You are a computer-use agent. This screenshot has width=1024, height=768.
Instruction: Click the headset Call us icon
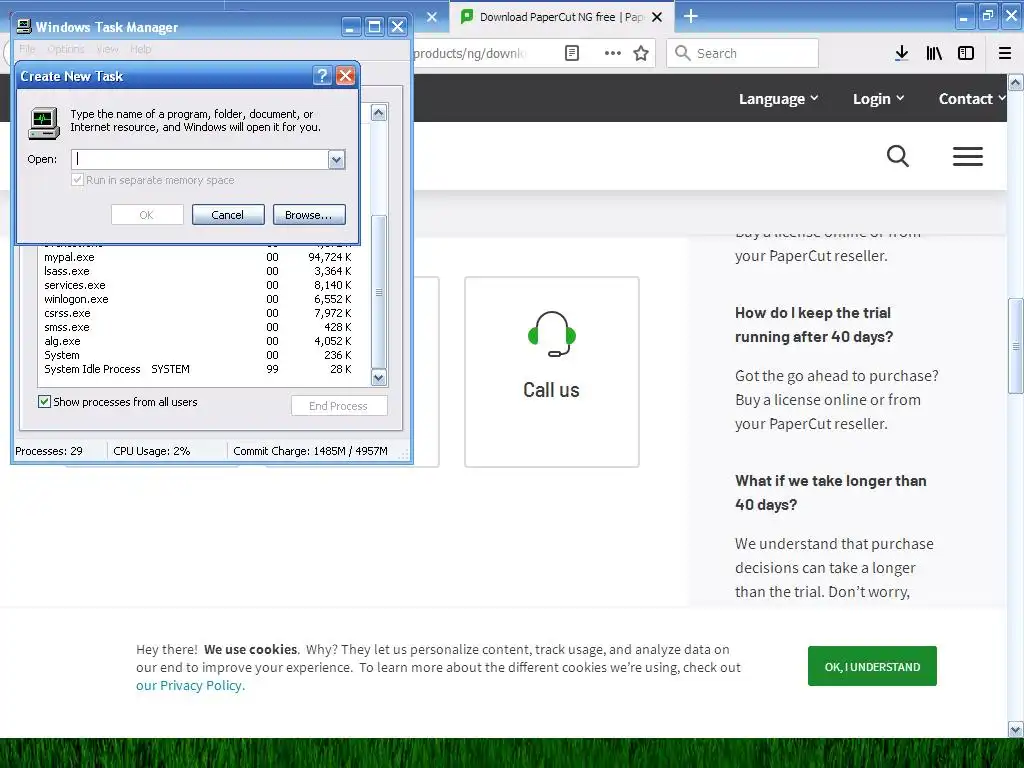click(x=551, y=334)
